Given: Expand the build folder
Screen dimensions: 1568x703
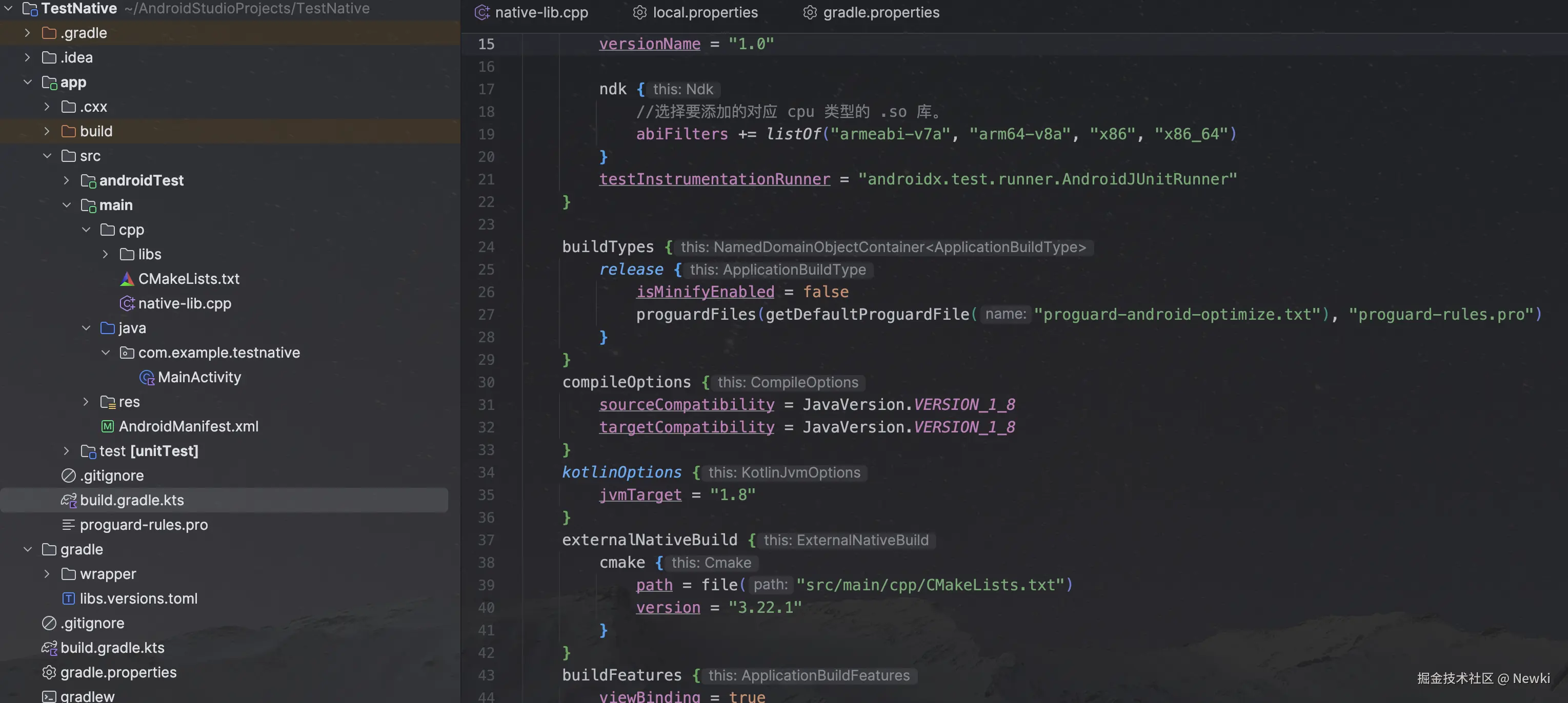Looking at the screenshot, I should pyautogui.click(x=47, y=131).
